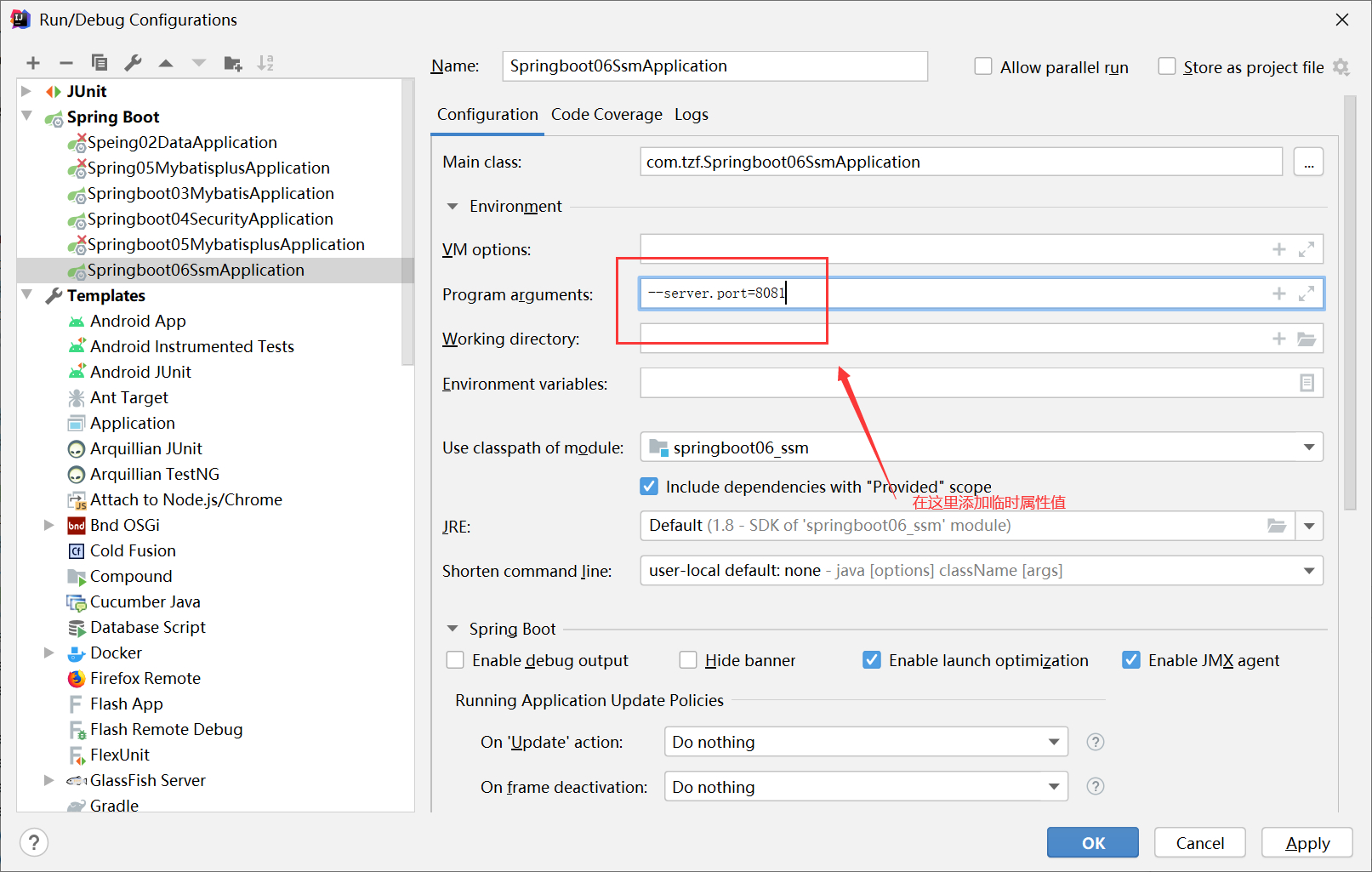Click the Apply button
This screenshot has height=872, width=1372.
point(1307,843)
